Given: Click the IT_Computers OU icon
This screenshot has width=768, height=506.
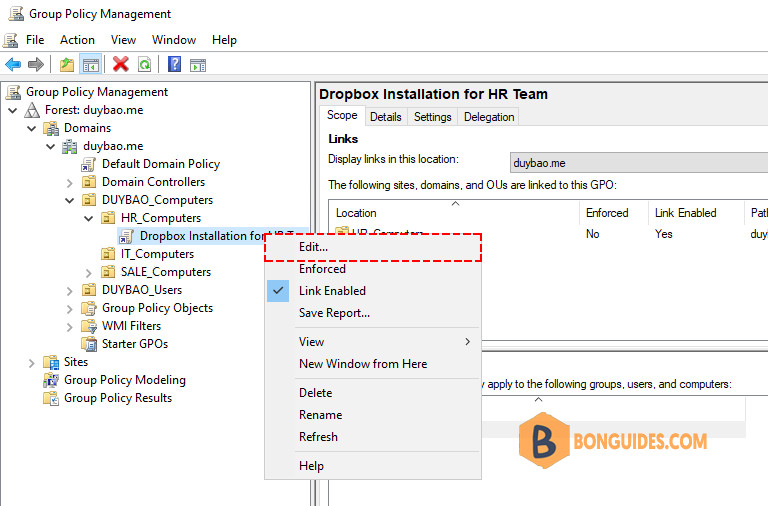Looking at the screenshot, I should (x=108, y=254).
